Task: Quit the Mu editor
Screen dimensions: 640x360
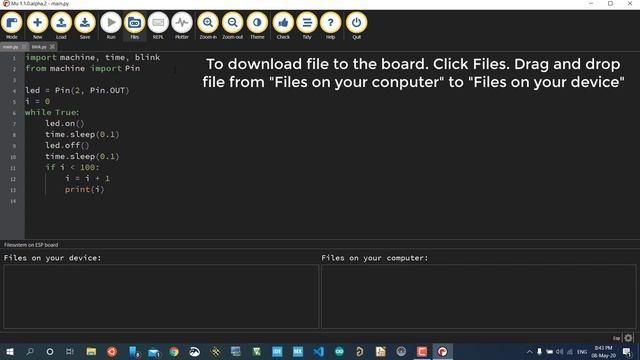Action: pyautogui.click(x=356, y=25)
